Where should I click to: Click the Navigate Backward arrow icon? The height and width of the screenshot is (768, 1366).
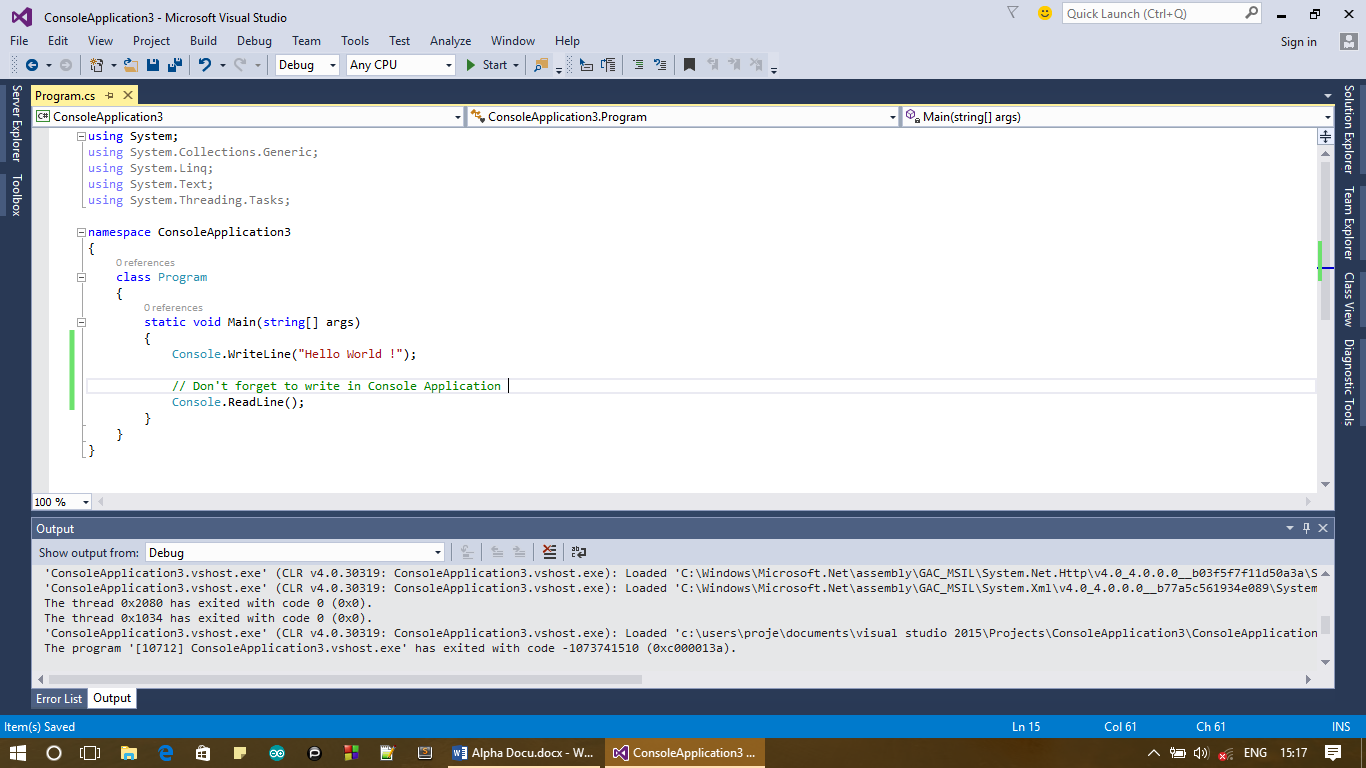click(31, 64)
